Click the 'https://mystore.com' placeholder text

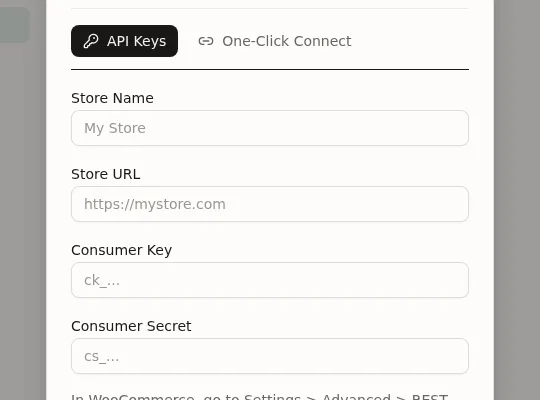(x=155, y=204)
